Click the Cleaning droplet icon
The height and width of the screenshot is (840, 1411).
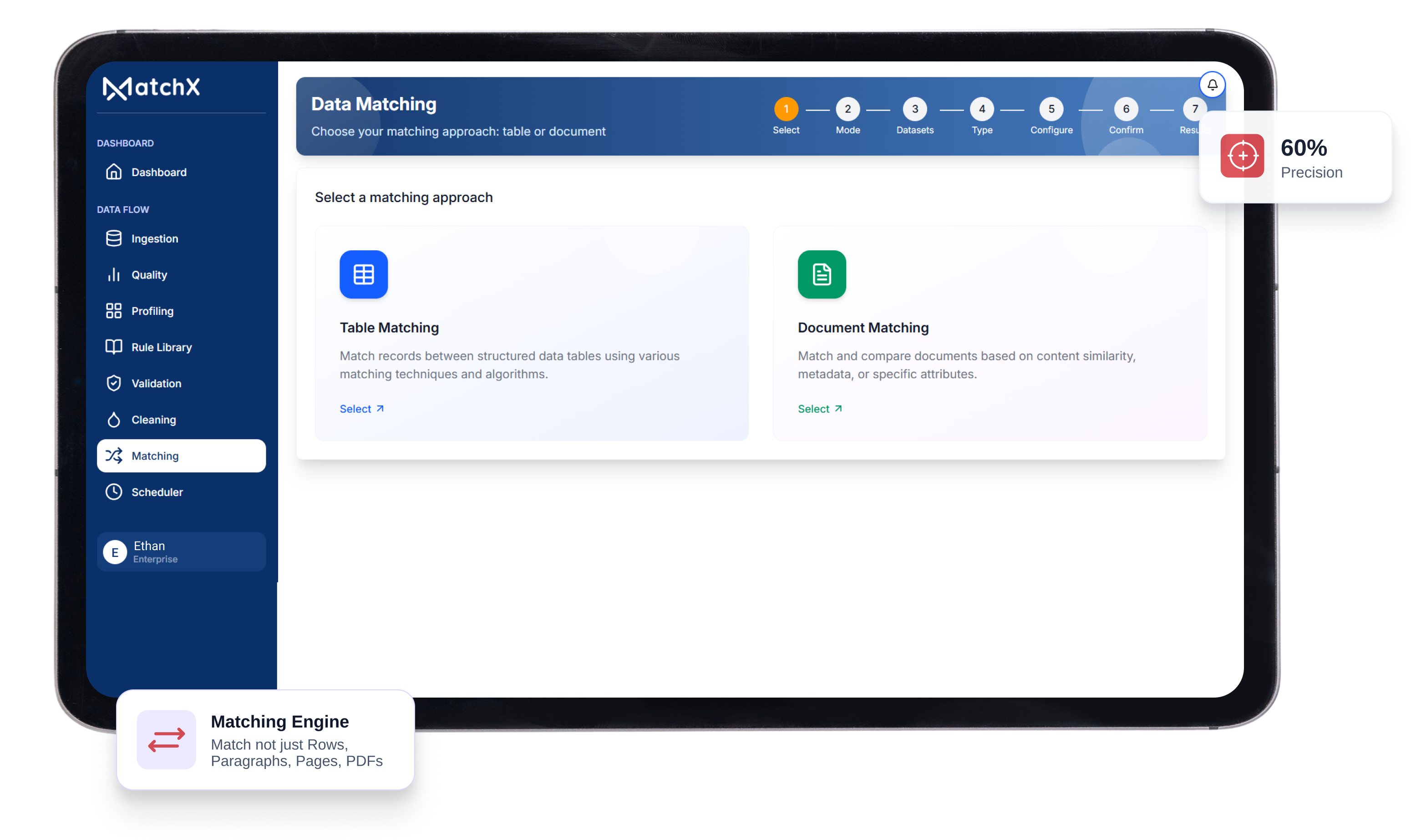114,420
